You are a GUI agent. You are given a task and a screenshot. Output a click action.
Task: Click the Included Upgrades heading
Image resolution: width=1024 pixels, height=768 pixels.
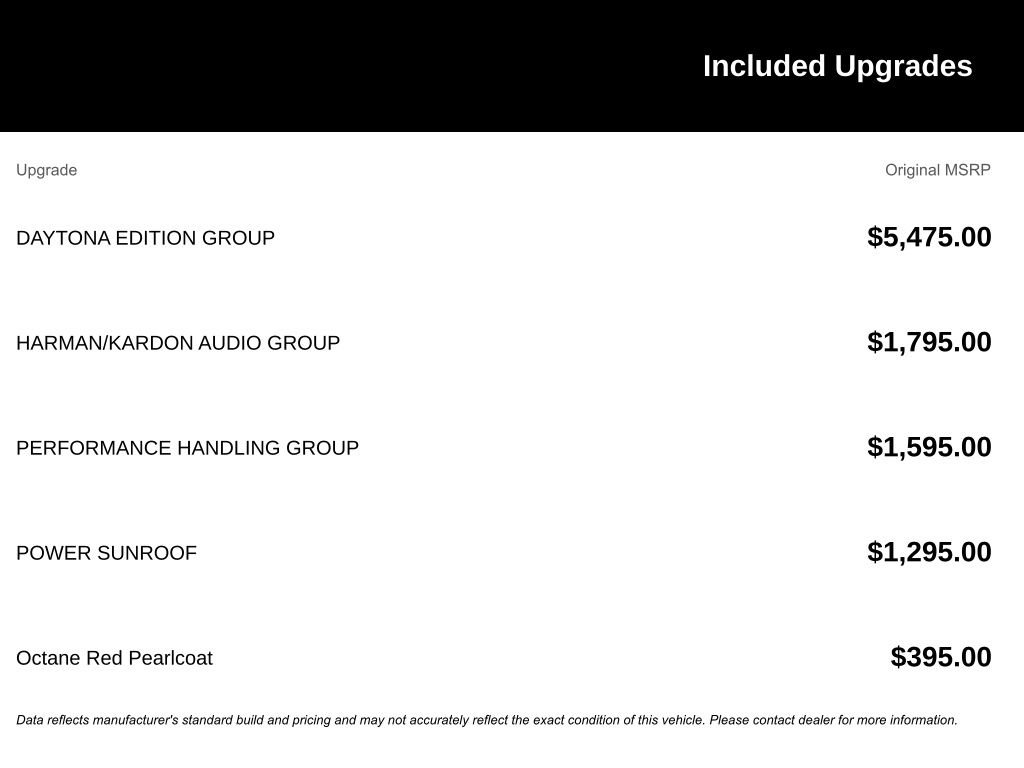(x=837, y=66)
